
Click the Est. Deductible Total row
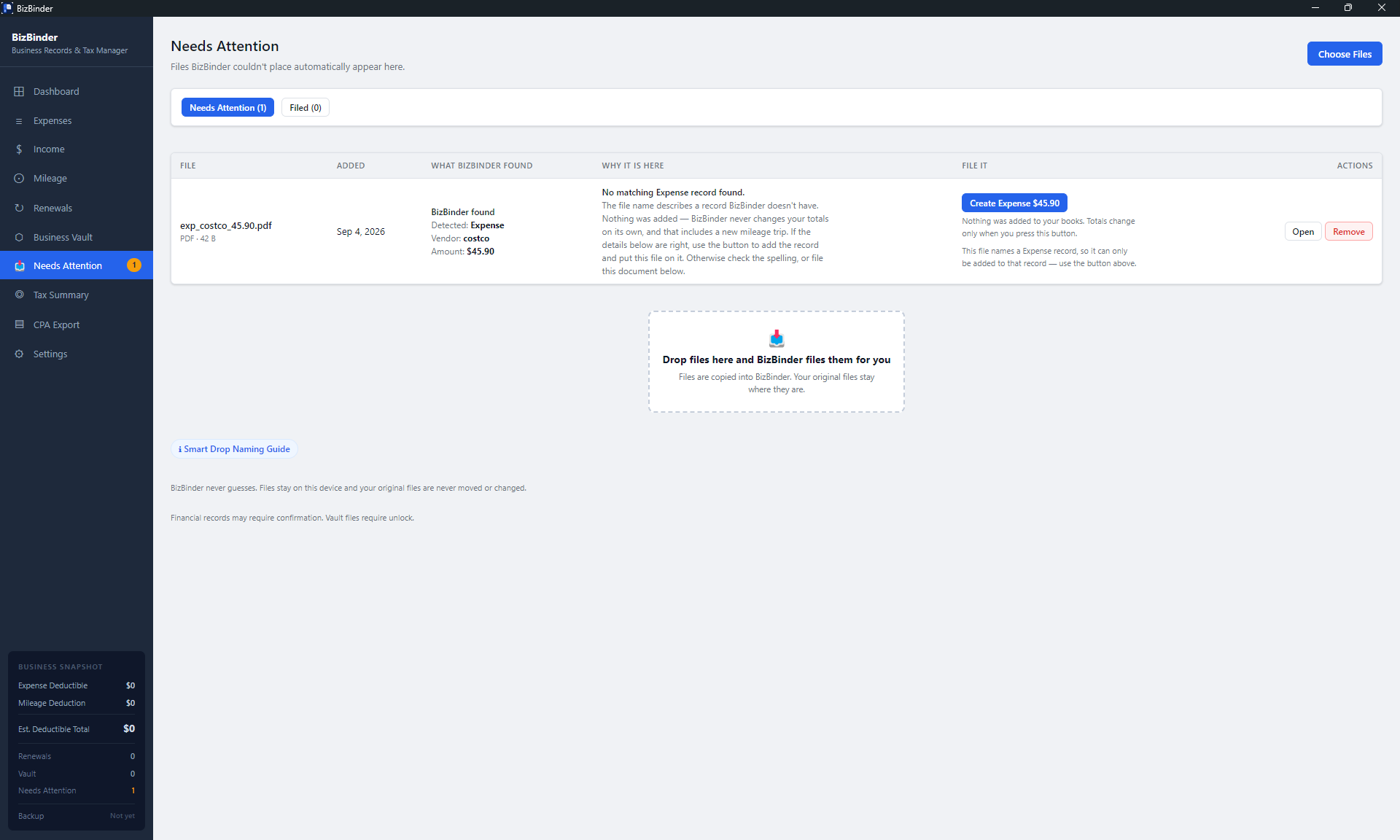77,729
